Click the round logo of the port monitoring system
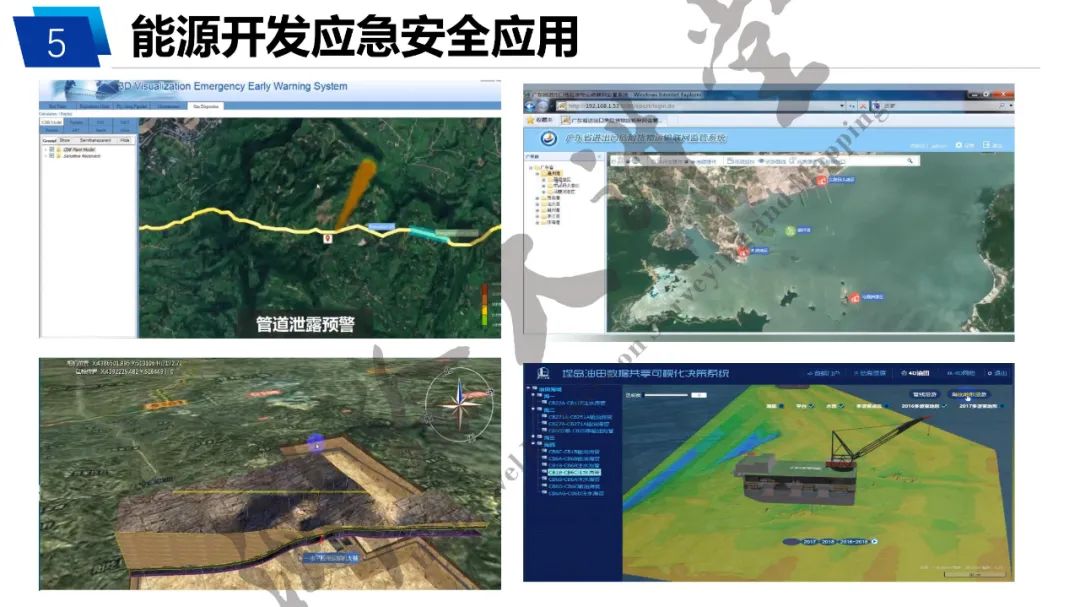 coord(547,138)
